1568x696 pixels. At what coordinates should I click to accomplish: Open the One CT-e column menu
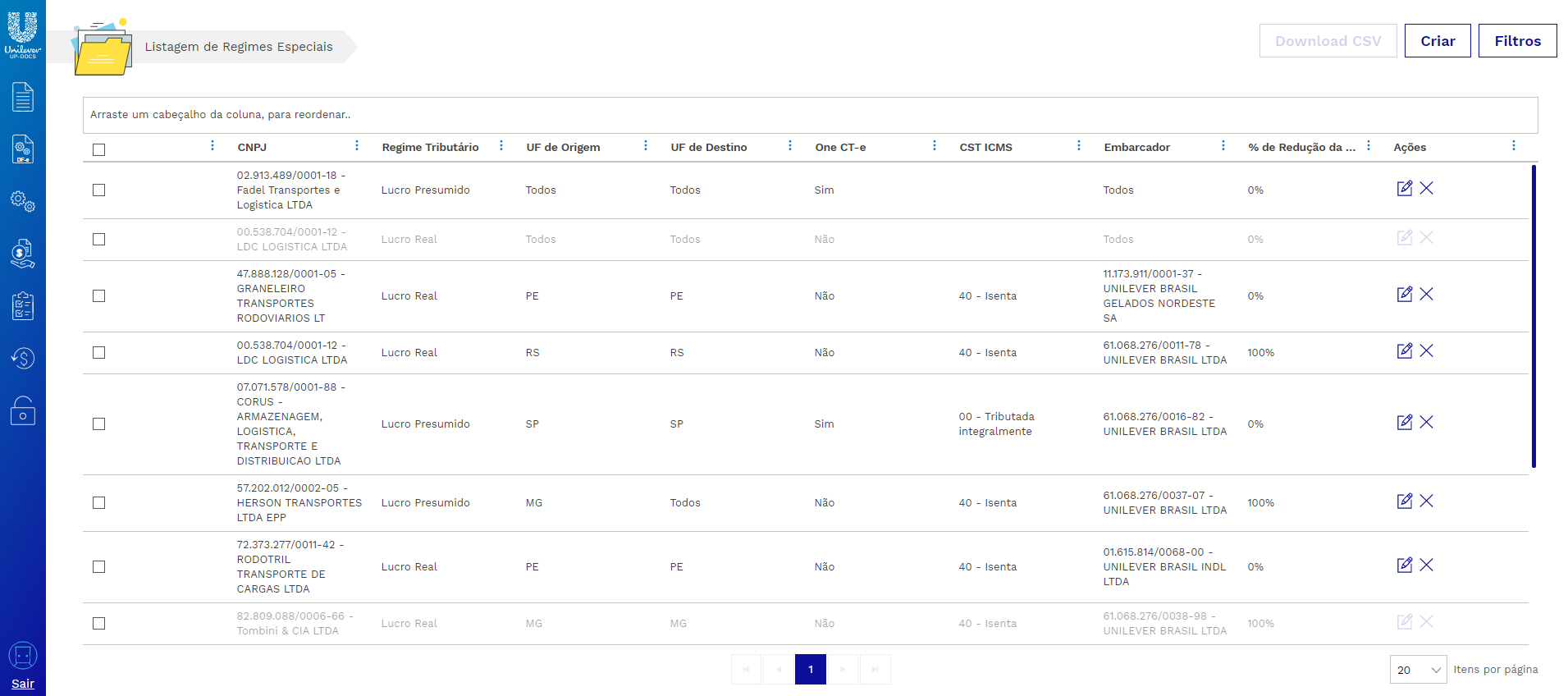coord(935,146)
